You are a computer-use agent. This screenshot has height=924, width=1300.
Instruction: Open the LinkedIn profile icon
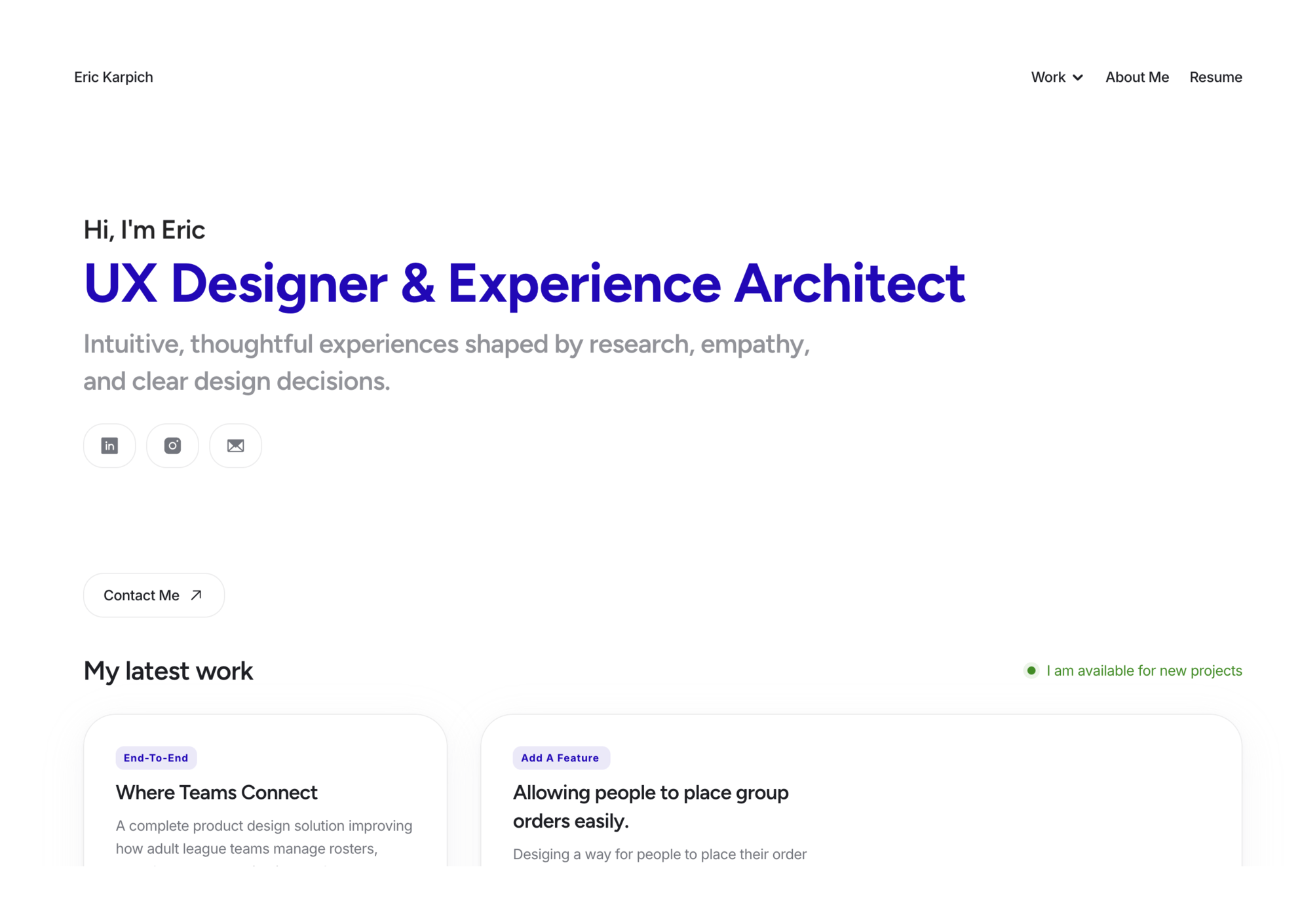(109, 446)
